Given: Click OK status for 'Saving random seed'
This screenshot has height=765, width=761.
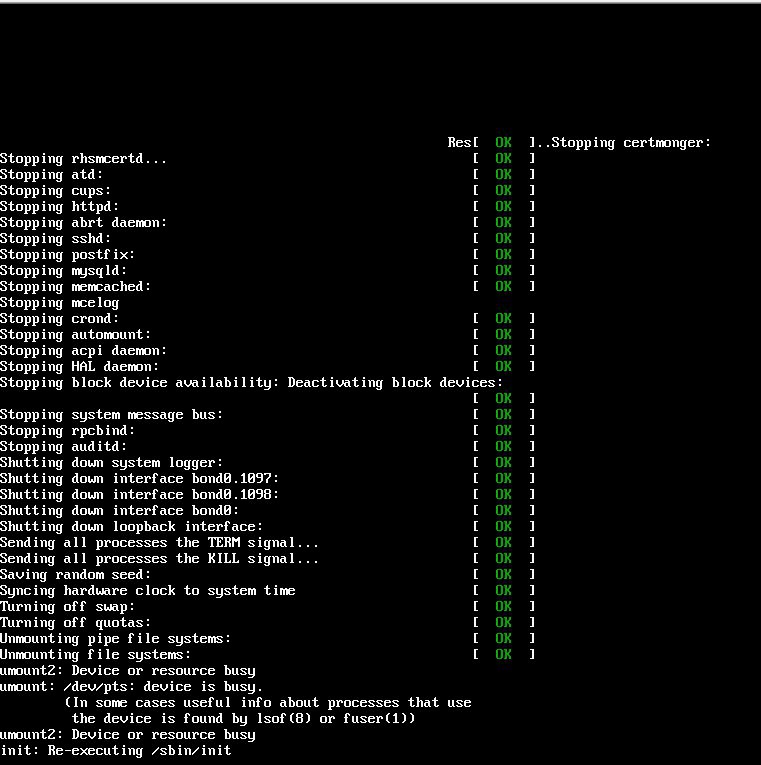Looking at the screenshot, I should coord(503,574).
